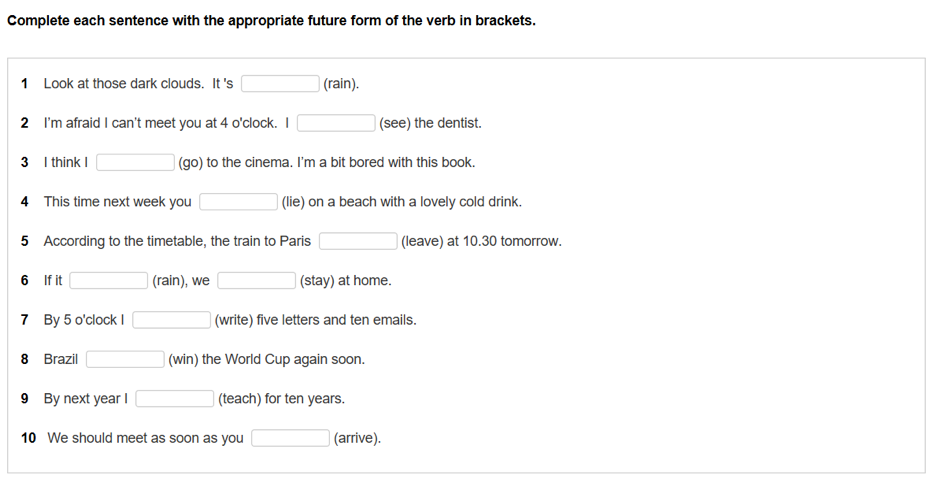Focus the (stay) answer box after 'we'

(256, 280)
